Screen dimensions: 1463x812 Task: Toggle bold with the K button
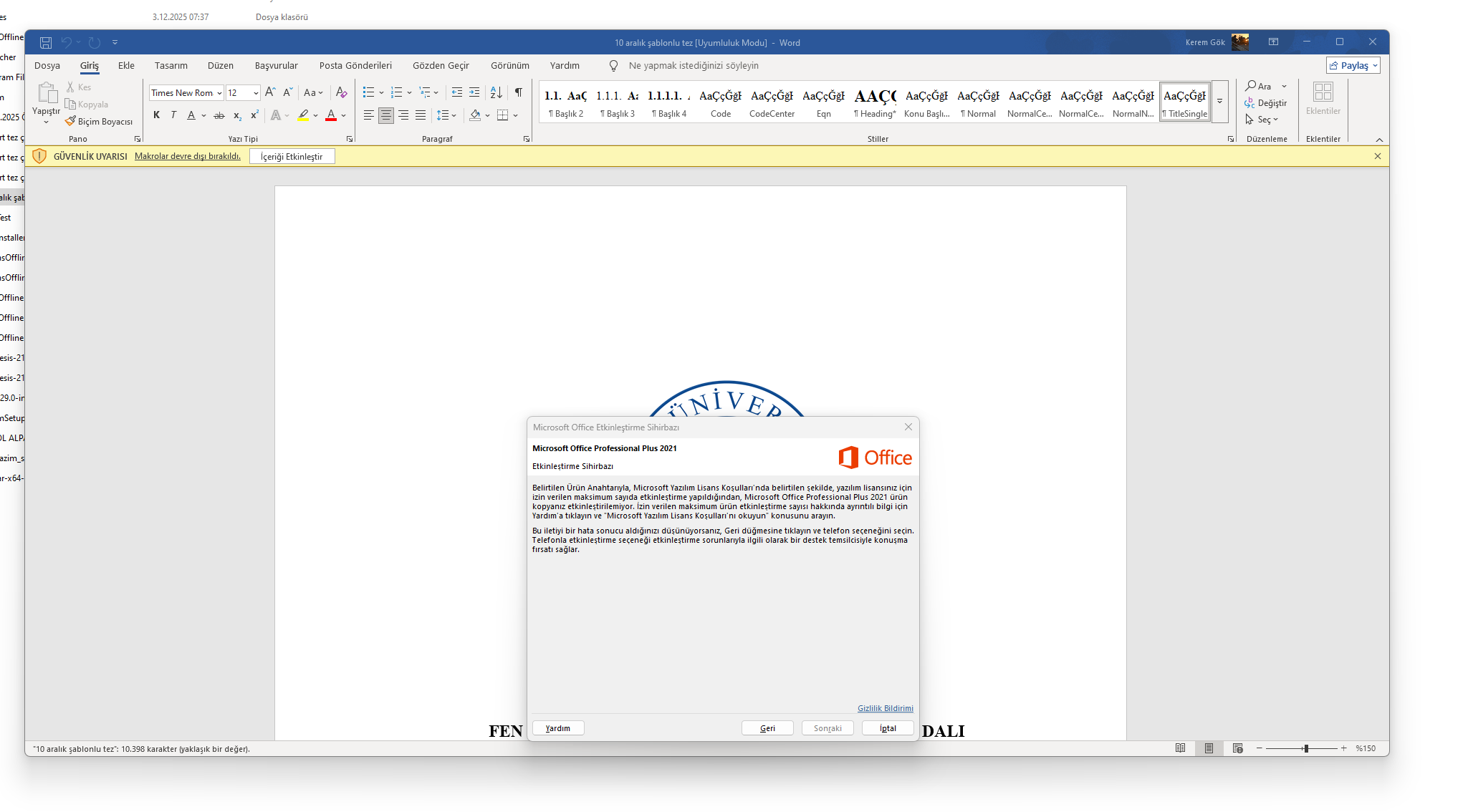pos(156,115)
